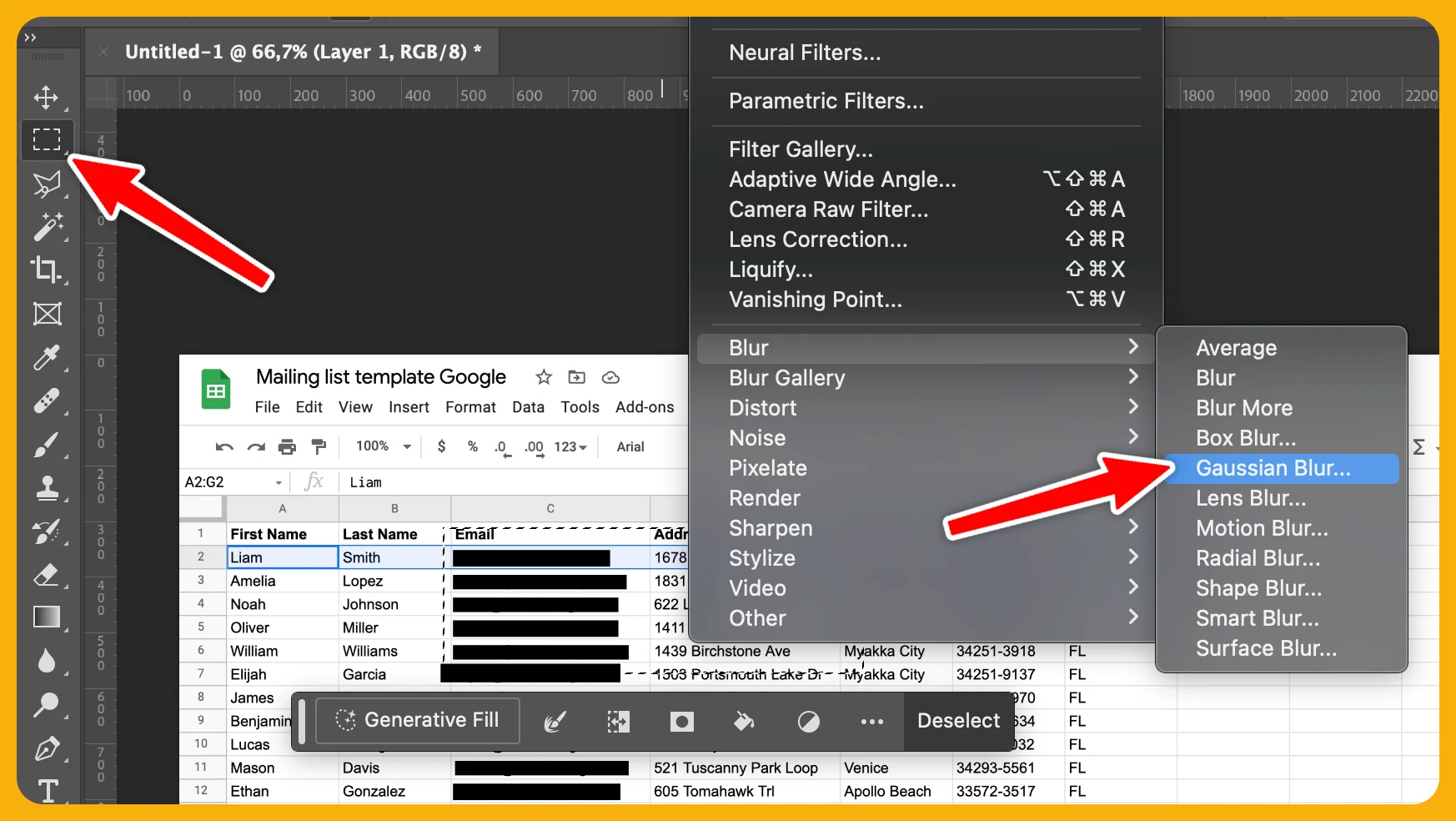Expand the Pixelate submenu
Viewport: 1456px width, 821px height.
(926, 468)
